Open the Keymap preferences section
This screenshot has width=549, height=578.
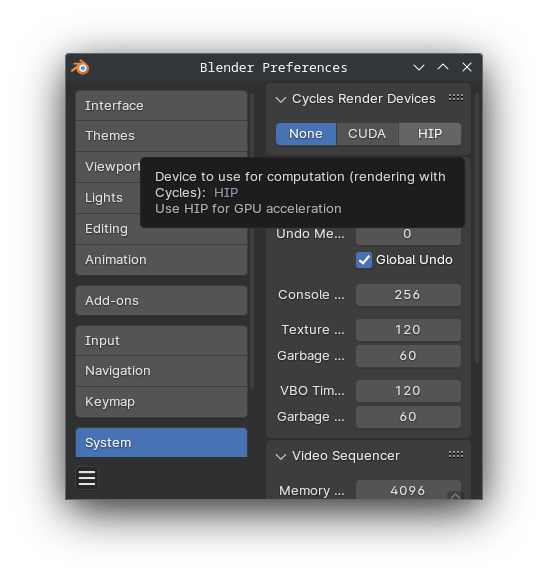(161, 402)
